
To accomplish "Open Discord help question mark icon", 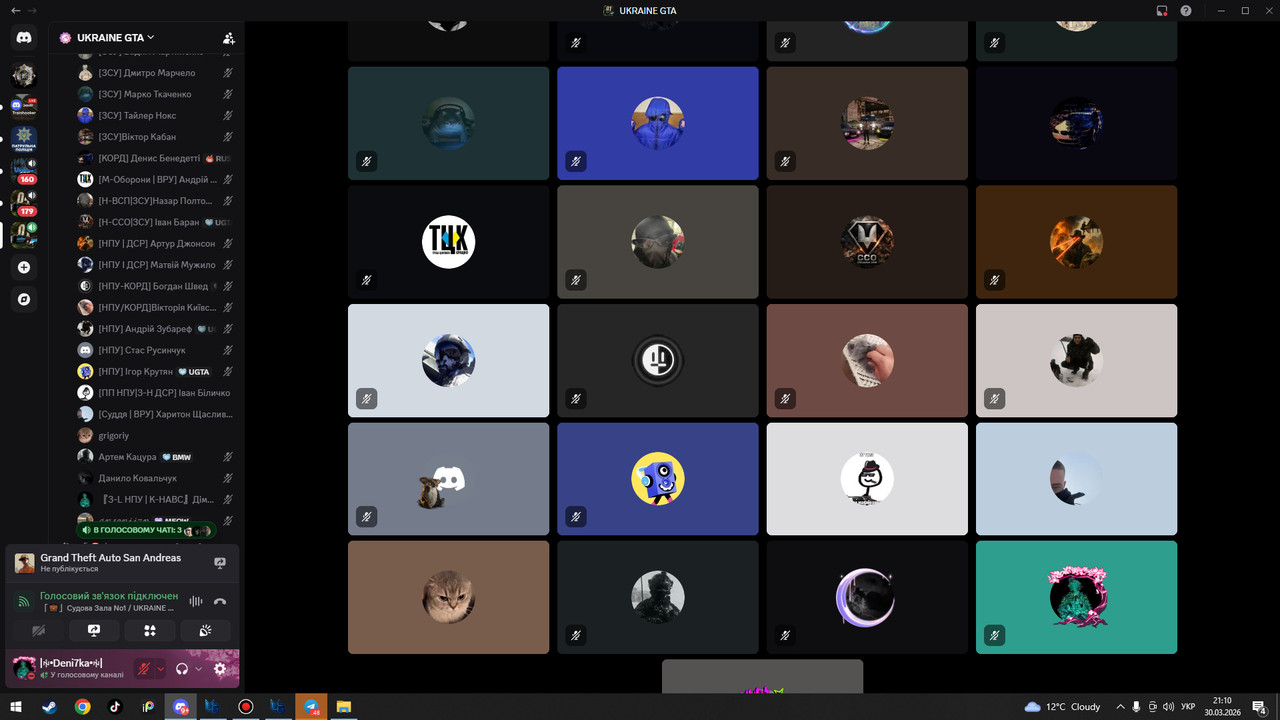I will point(1186,10).
